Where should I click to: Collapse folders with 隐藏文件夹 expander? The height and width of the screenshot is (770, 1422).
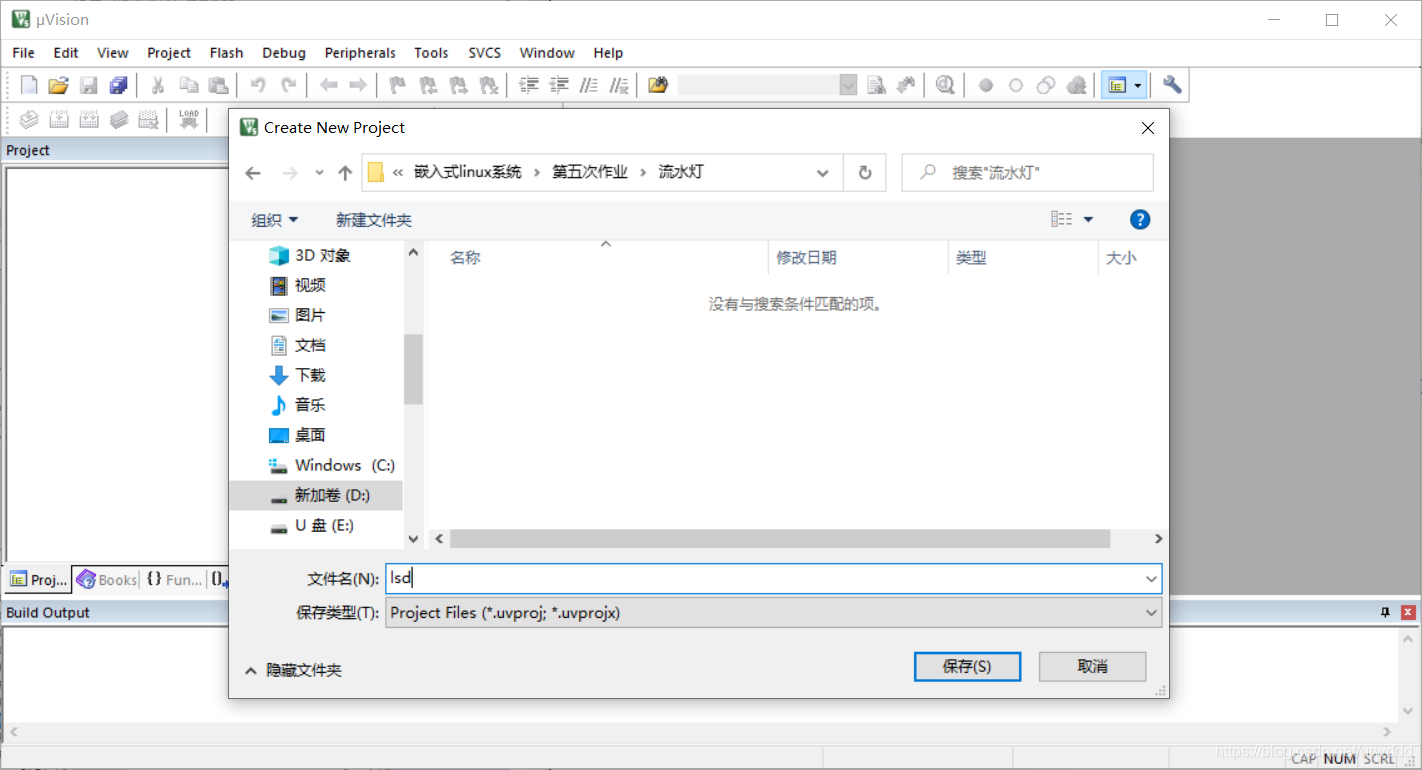pos(294,670)
